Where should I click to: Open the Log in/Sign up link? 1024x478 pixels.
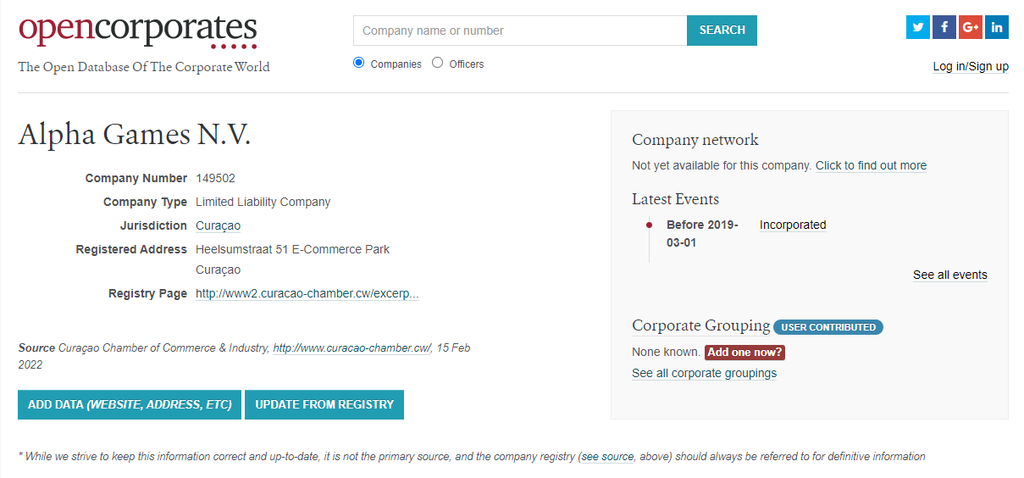coord(970,66)
